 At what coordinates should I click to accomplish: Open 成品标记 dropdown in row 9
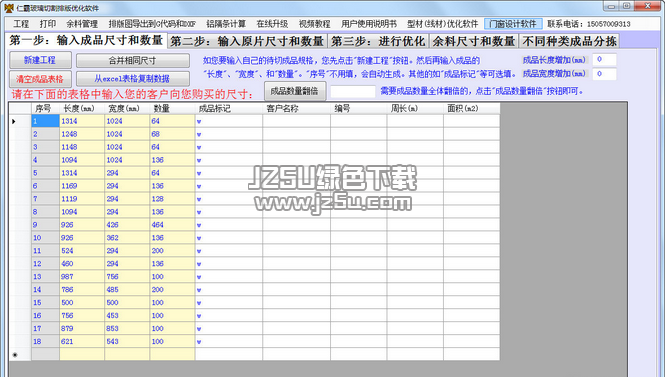(199, 225)
